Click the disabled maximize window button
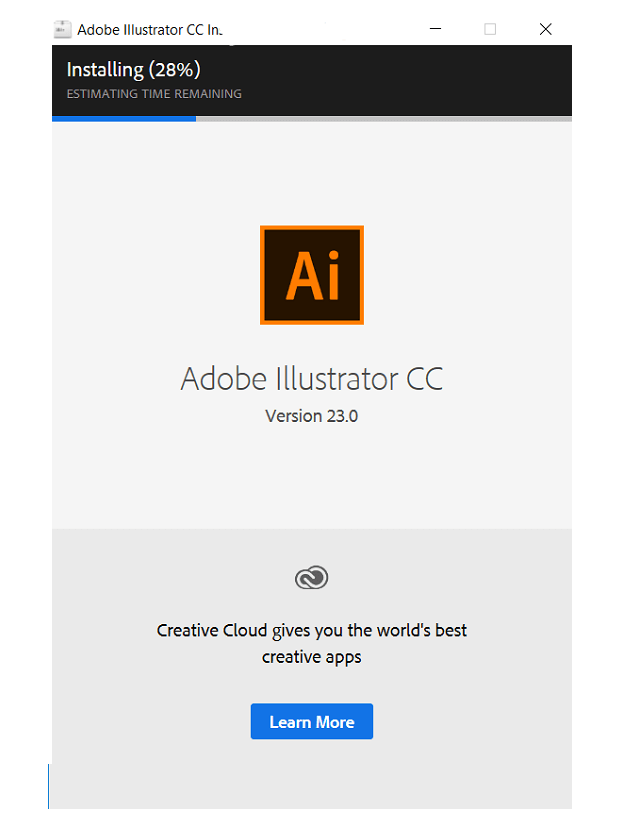The width and height of the screenshot is (640, 821). click(x=490, y=29)
